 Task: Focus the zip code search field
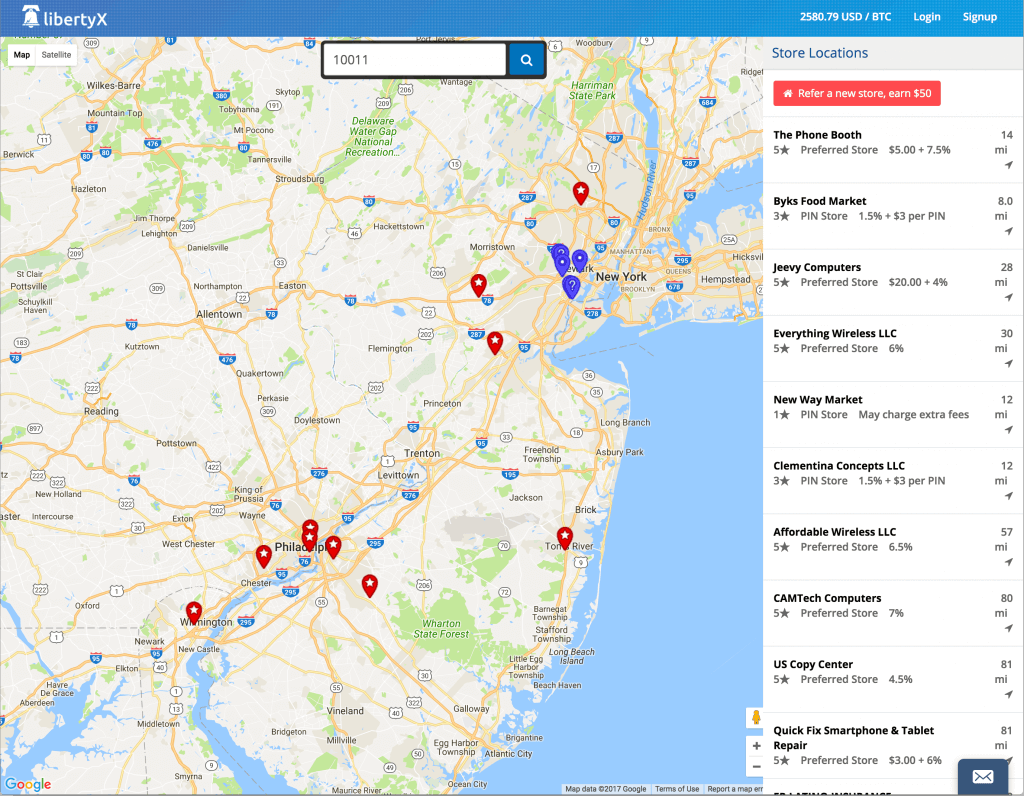415,60
